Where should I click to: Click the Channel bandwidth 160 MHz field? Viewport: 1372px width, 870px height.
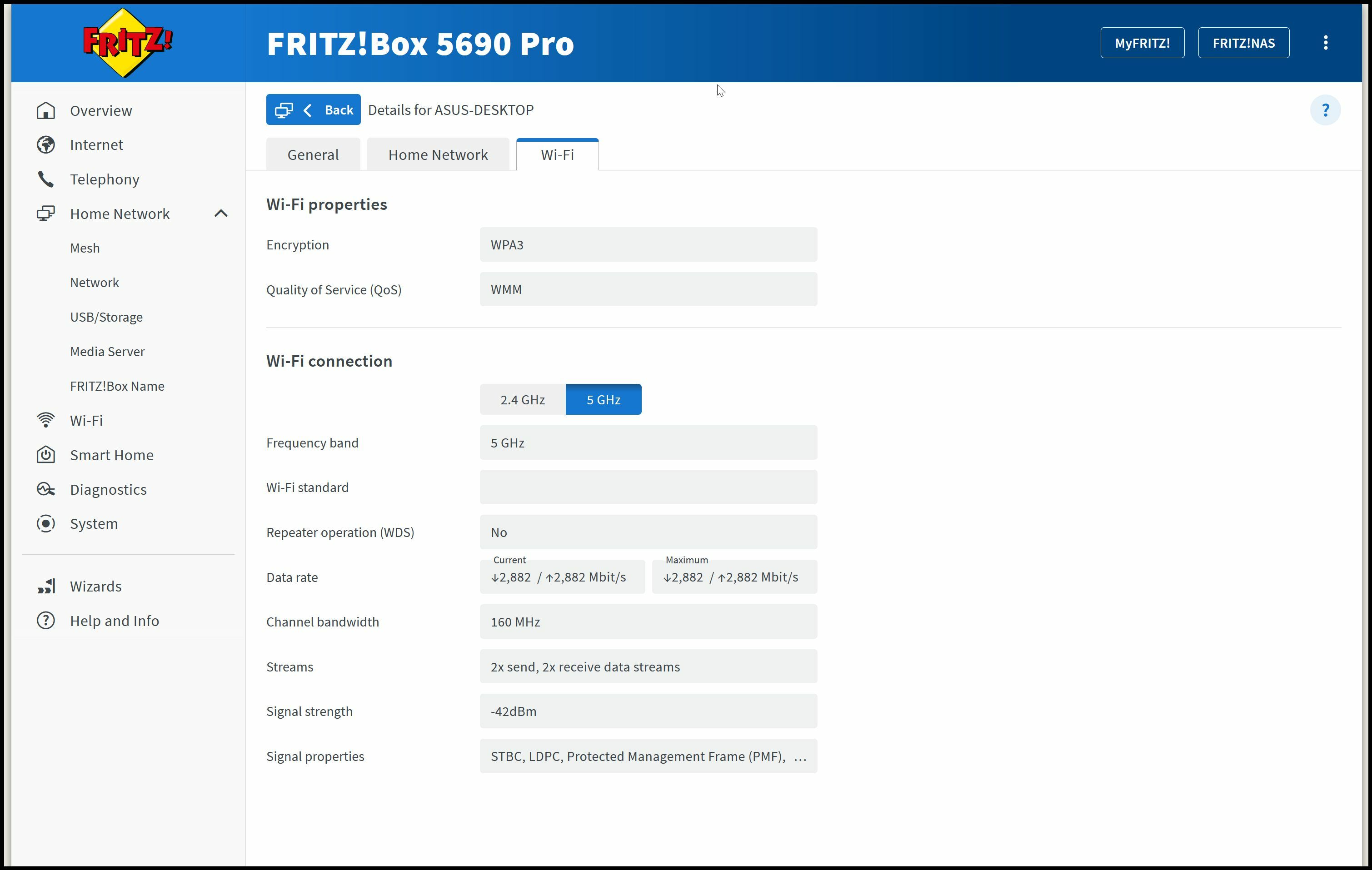[649, 622]
